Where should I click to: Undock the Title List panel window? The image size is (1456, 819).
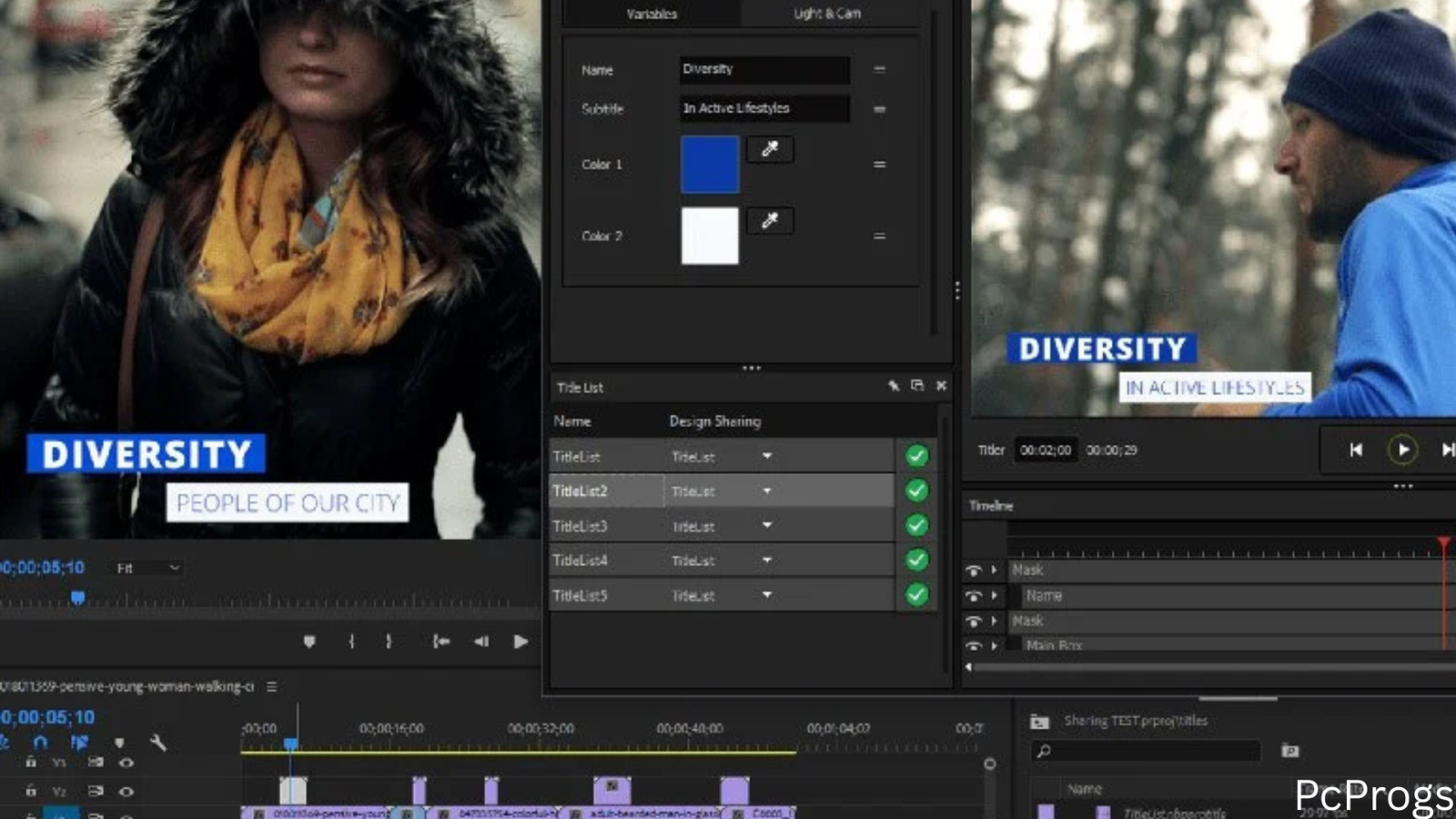917,386
